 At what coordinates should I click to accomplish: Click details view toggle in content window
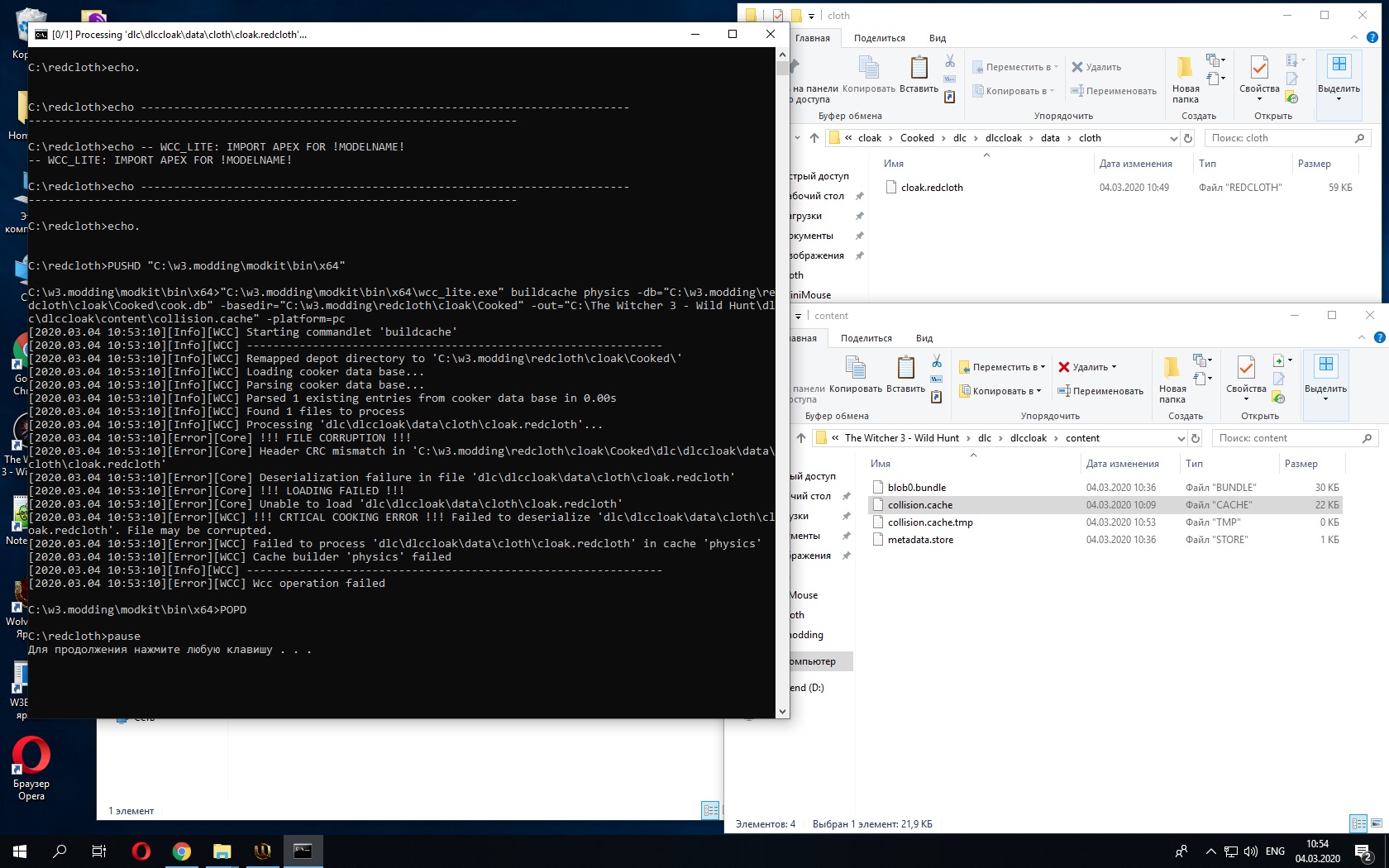pyautogui.click(x=1358, y=823)
